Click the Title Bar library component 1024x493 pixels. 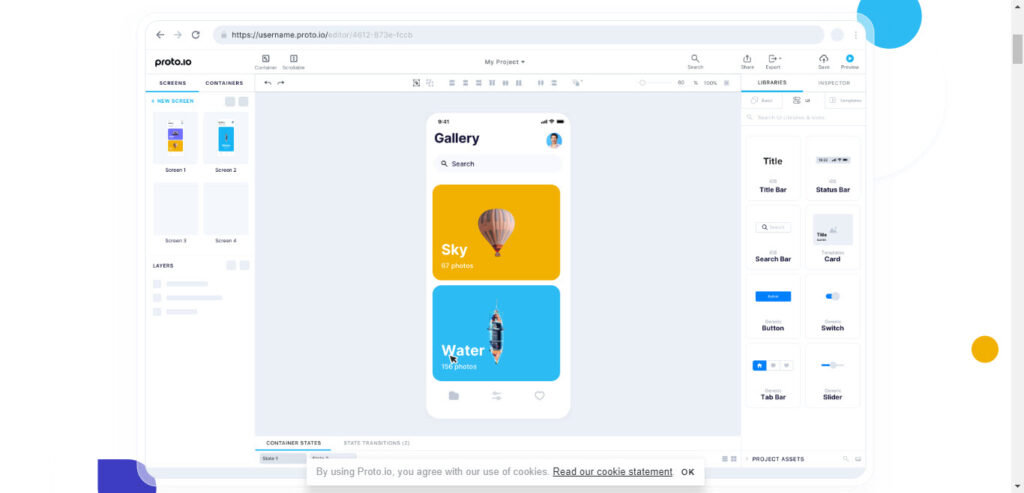point(773,168)
